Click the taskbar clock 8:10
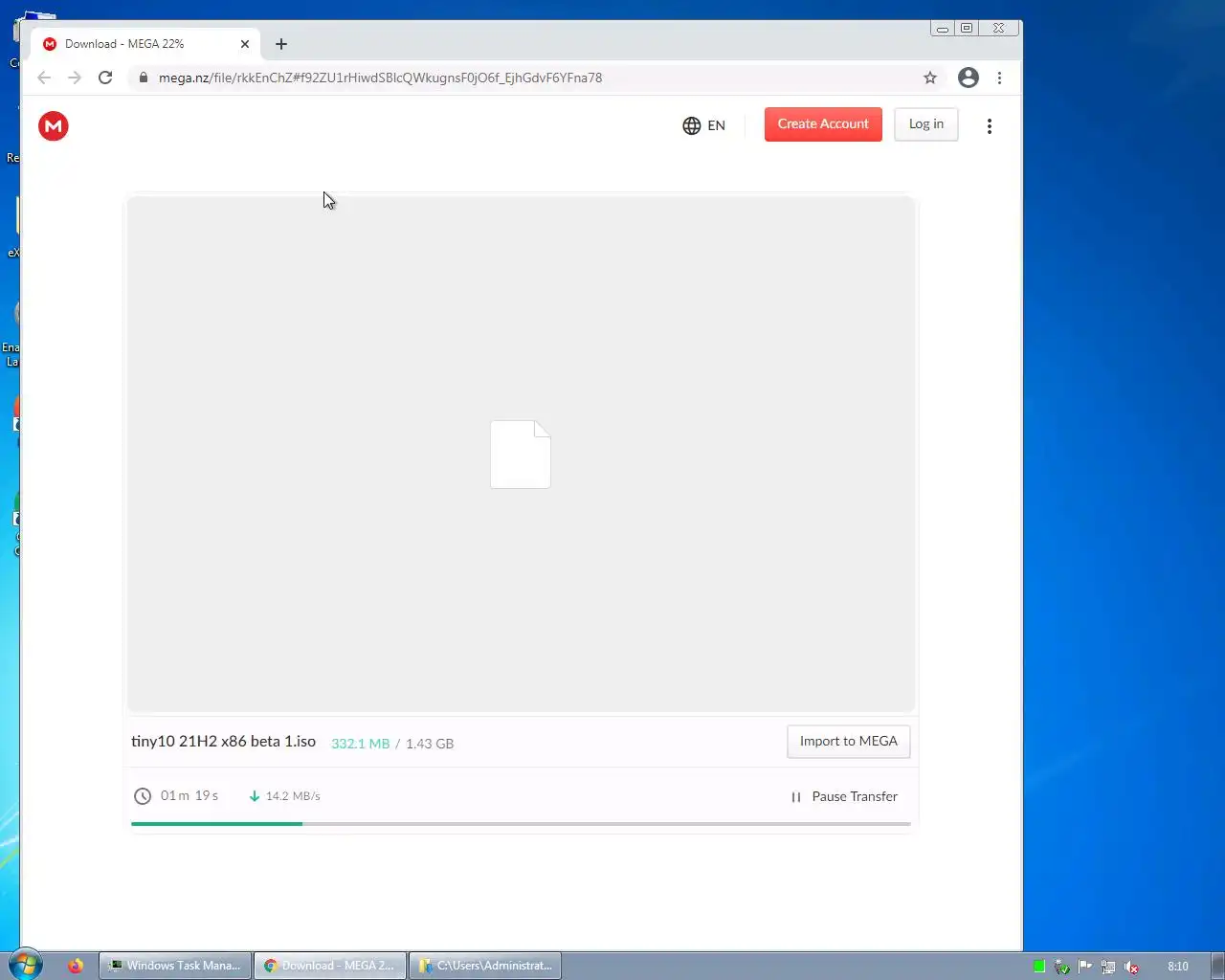The height and width of the screenshot is (980, 1225). pyautogui.click(x=1178, y=967)
